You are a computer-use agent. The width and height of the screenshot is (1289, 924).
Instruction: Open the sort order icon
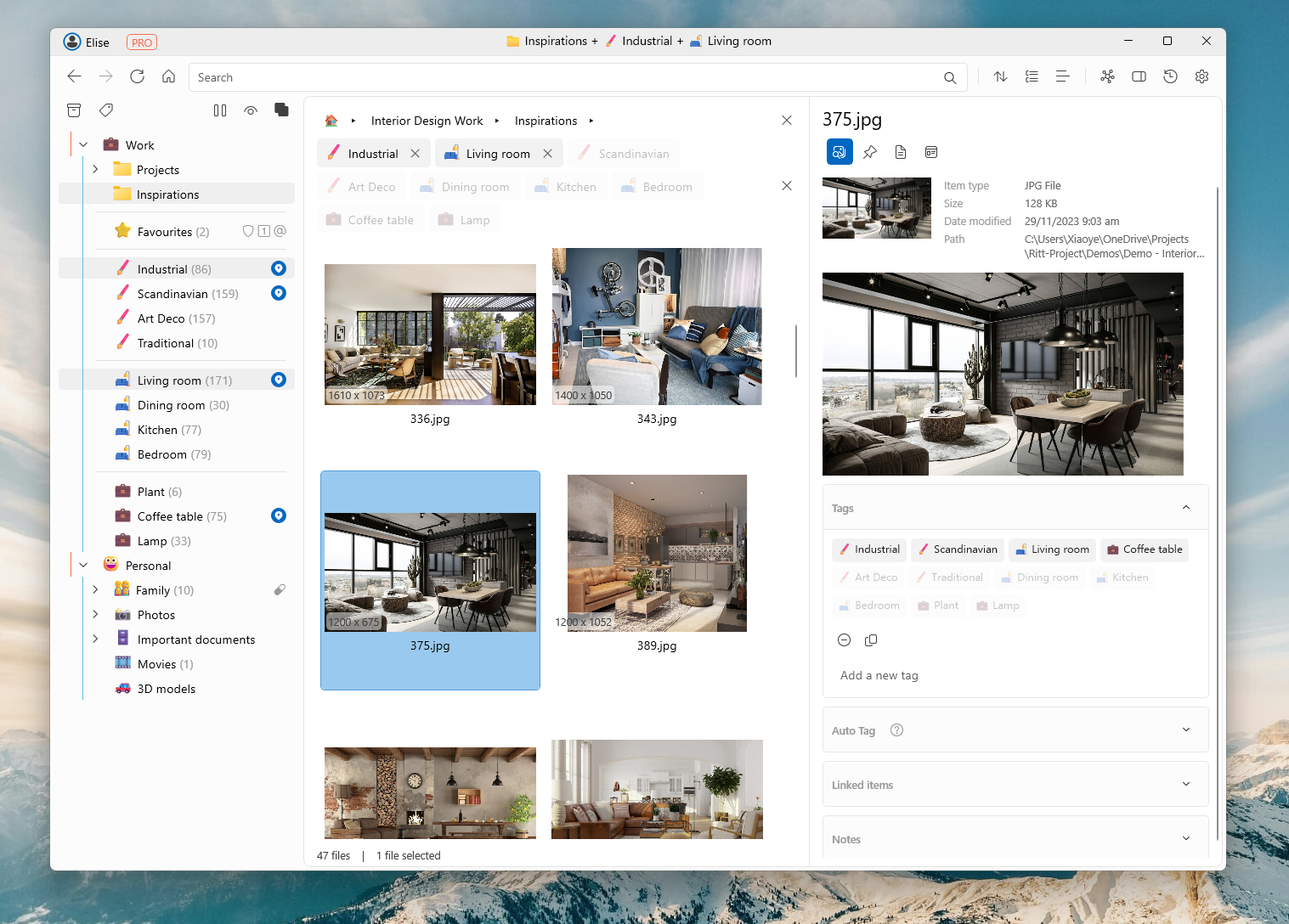(1000, 76)
